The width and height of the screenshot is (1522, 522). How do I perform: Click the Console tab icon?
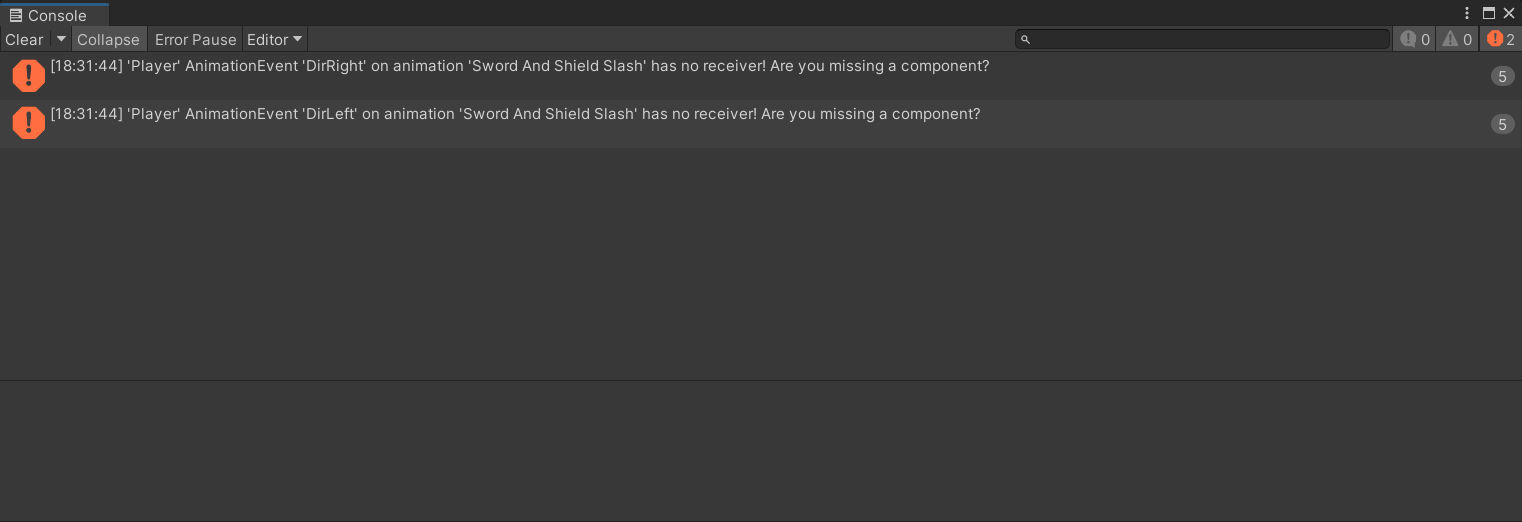[15, 16]
